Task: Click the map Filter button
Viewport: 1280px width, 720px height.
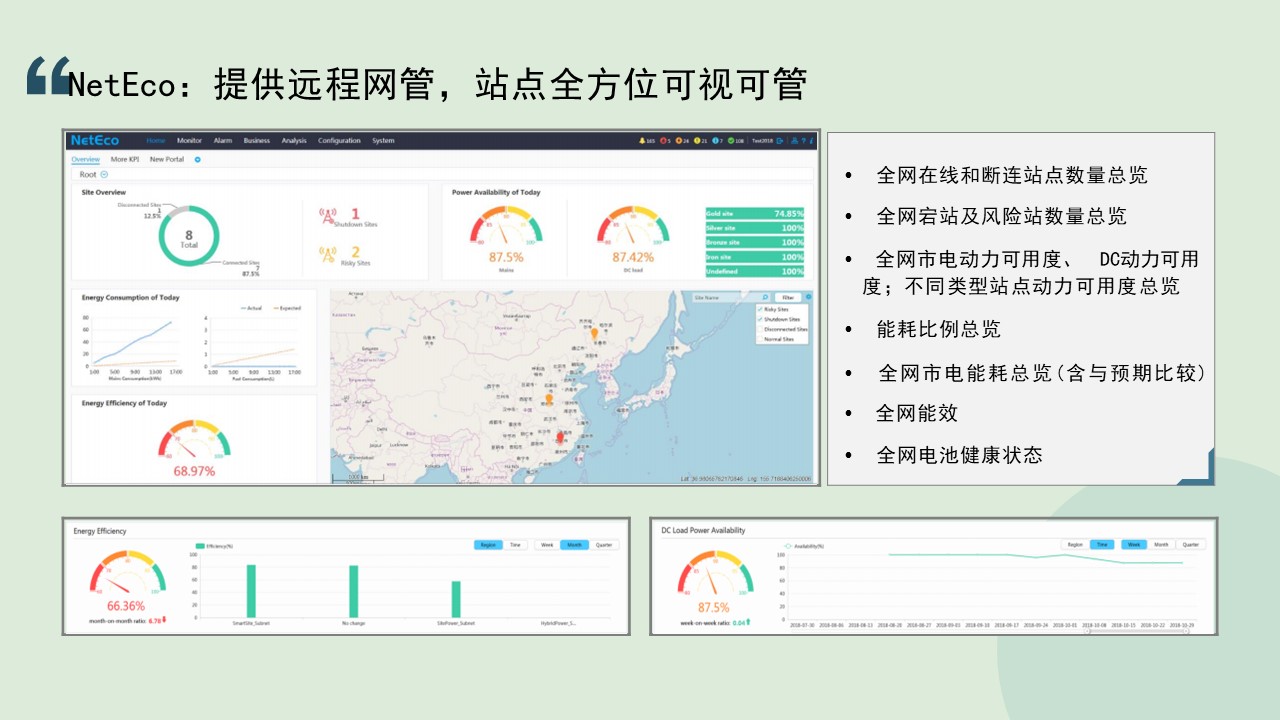Action: coord(788,297)
